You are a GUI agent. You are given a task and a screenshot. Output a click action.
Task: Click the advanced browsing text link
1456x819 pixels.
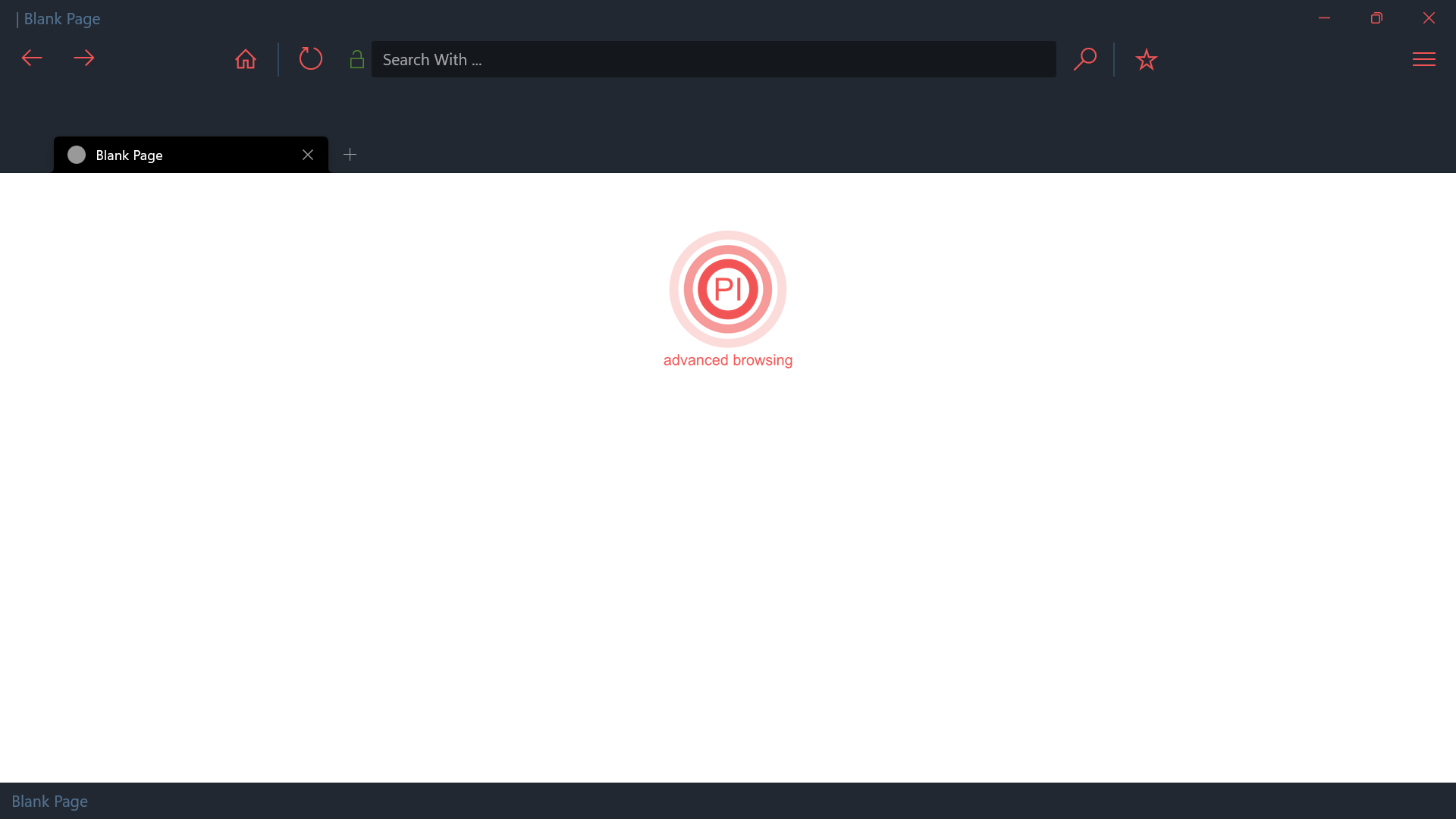pos(727,360)
